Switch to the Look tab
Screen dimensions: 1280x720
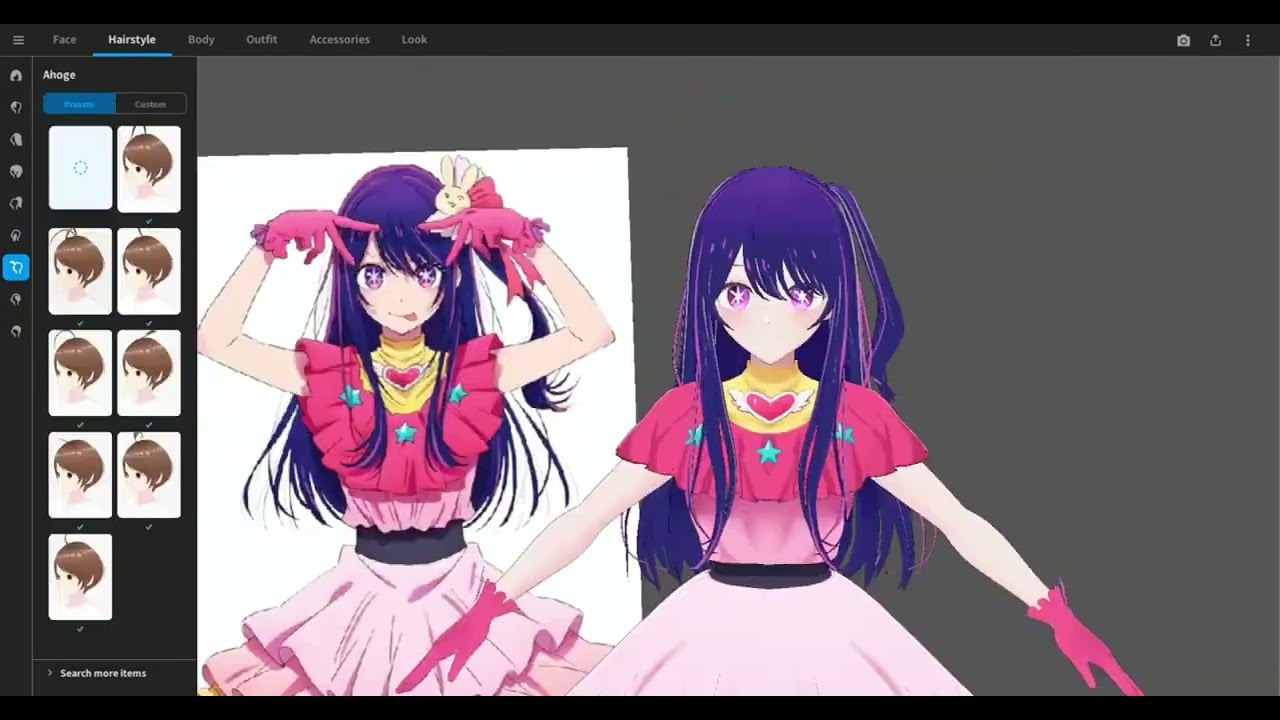pos(414,39)
